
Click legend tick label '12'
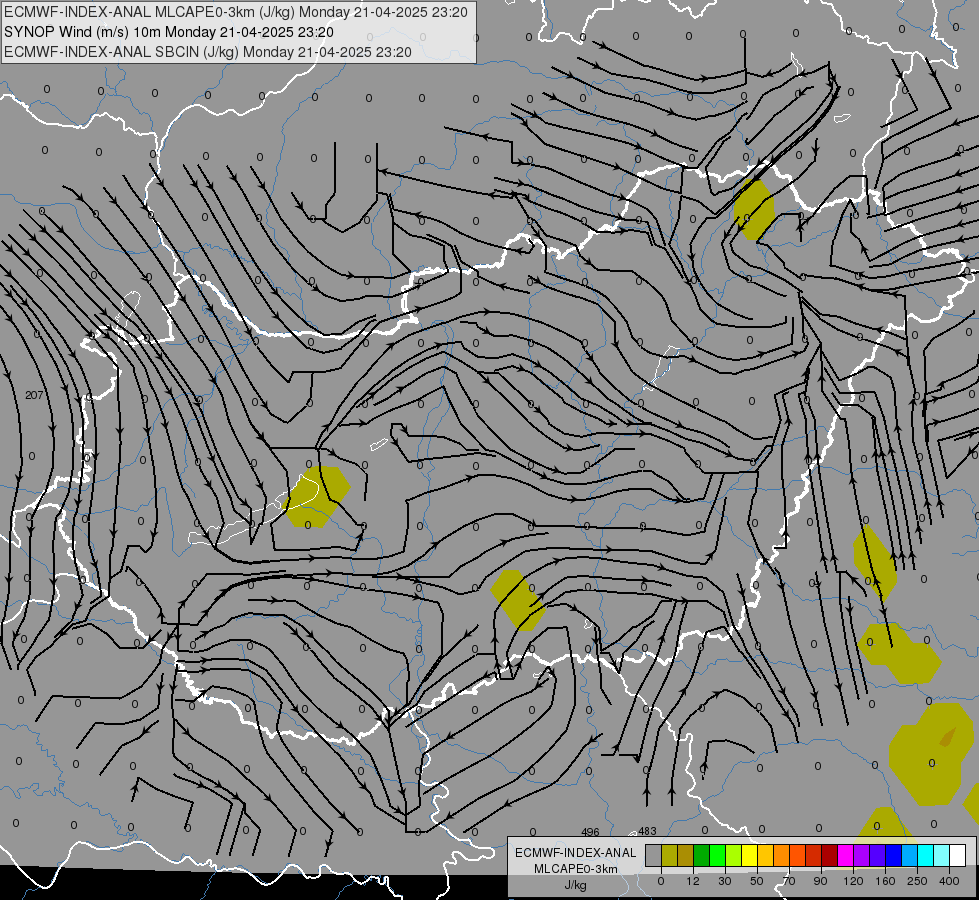[x=693, y=881]
